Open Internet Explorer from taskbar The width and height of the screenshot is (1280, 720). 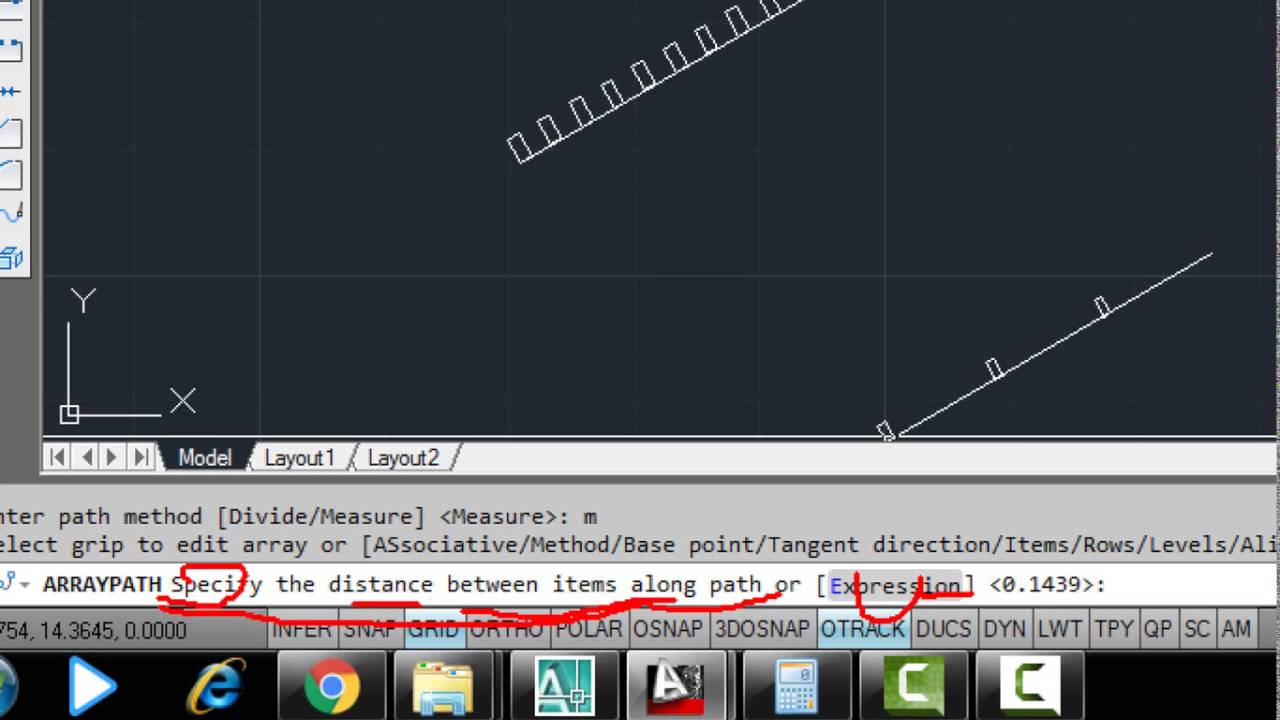[x=216, y=687]
